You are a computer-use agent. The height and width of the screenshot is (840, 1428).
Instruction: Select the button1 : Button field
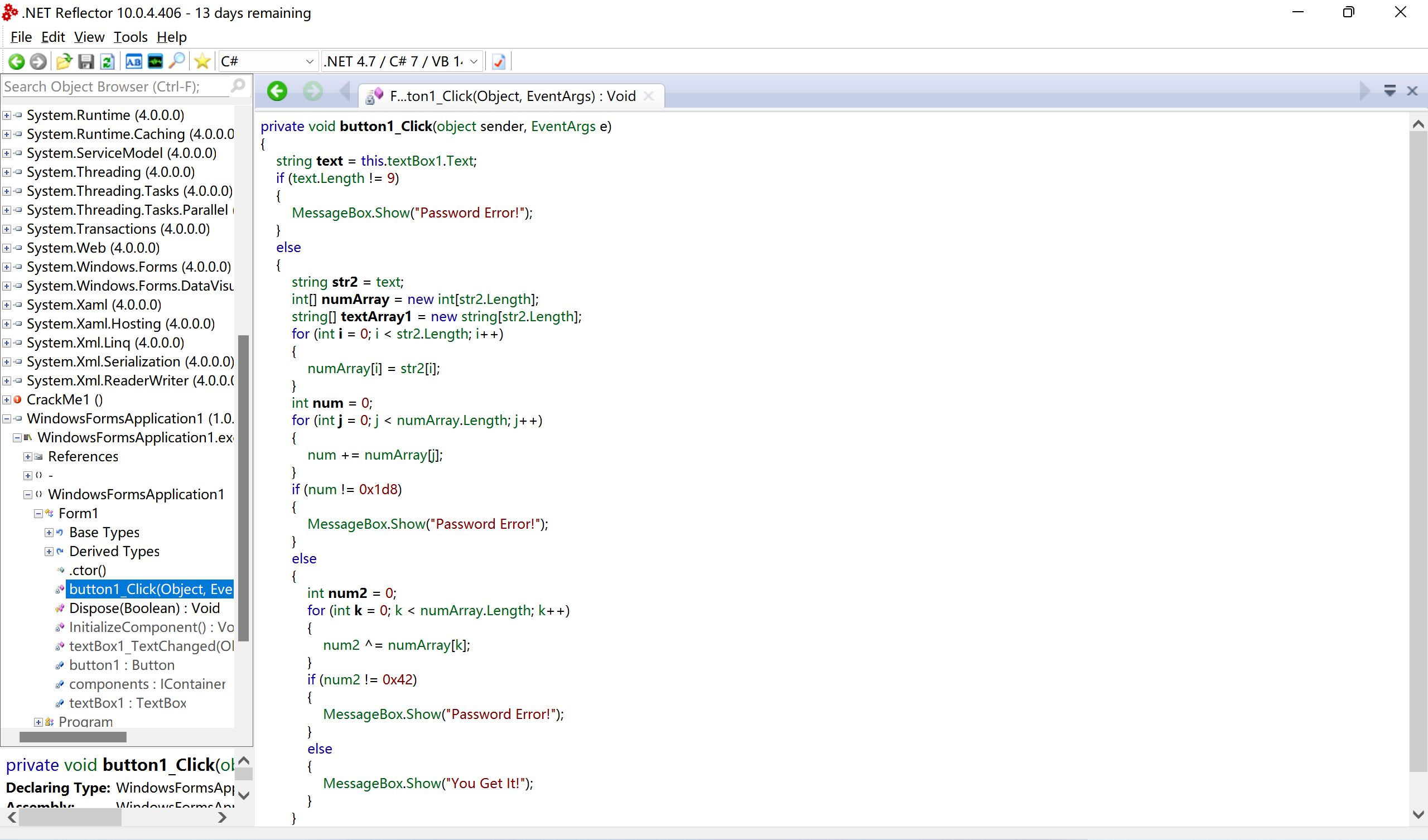click(122, 665)
